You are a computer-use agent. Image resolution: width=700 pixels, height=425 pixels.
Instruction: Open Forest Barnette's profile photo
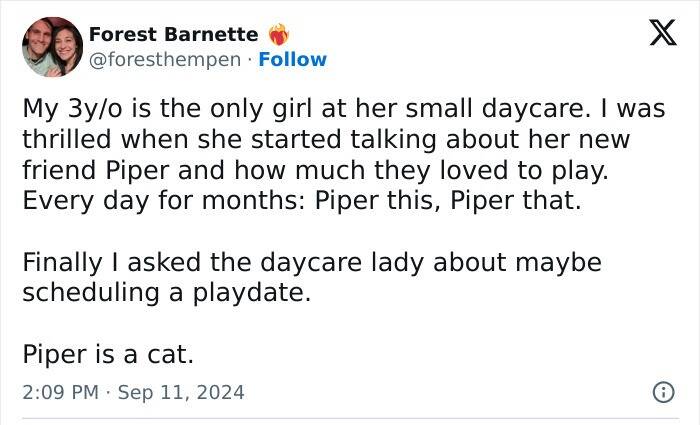[x=52, y=47]
